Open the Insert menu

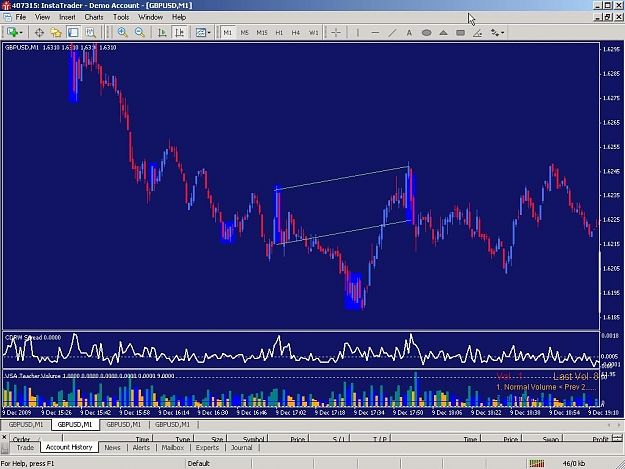point(67,17)
